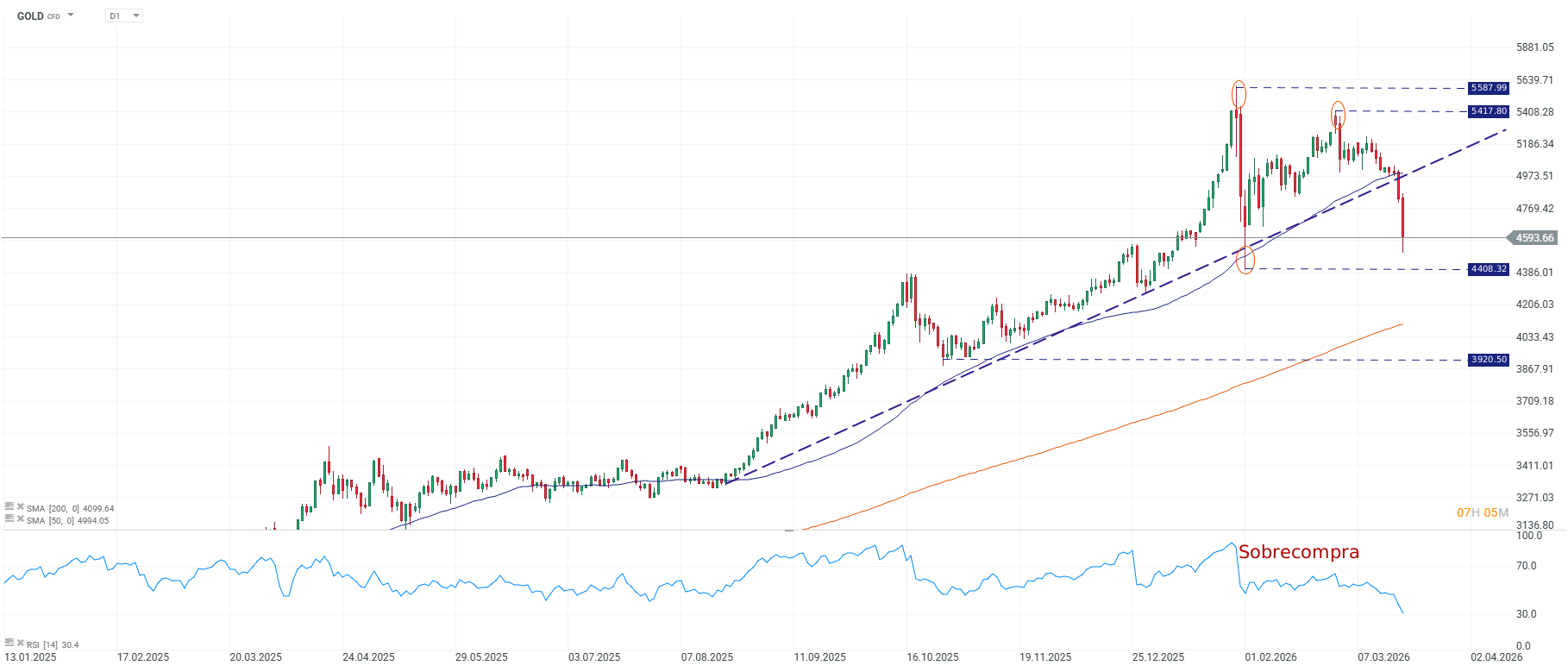Click the orange ellipse at the 4408.32 low

(1245, 259)
